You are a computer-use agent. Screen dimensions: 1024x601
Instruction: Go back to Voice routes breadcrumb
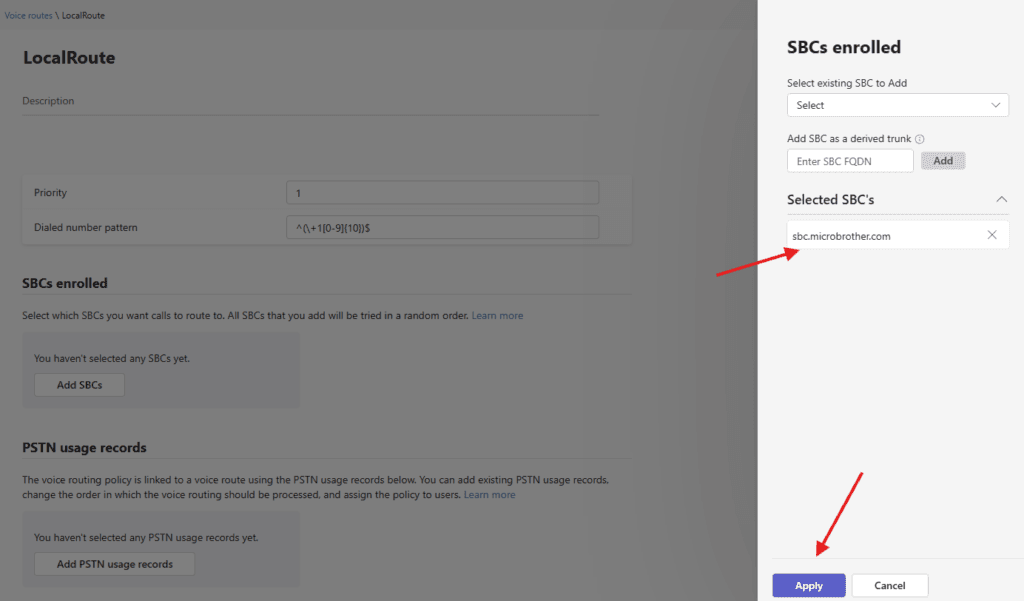click(28, 16)
